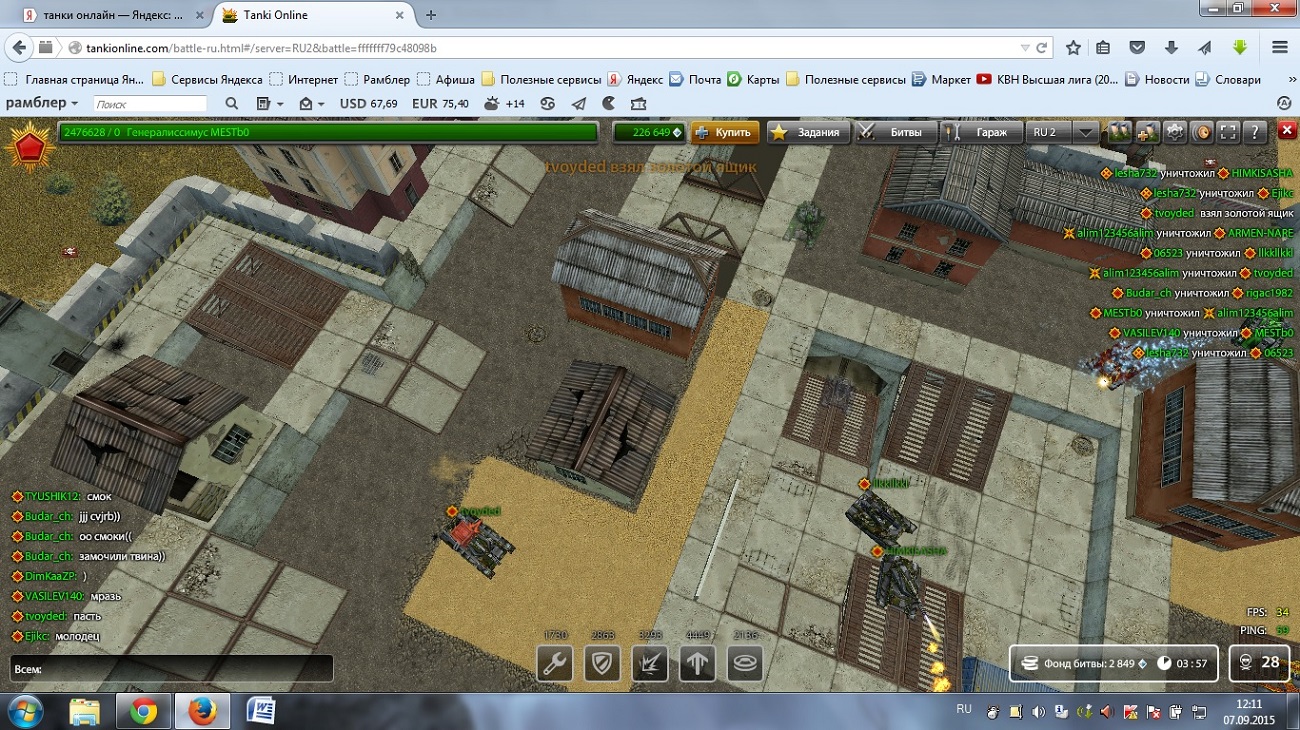Go back with the browser back arrow
1300x730 pixels.
tap(19, 47)
